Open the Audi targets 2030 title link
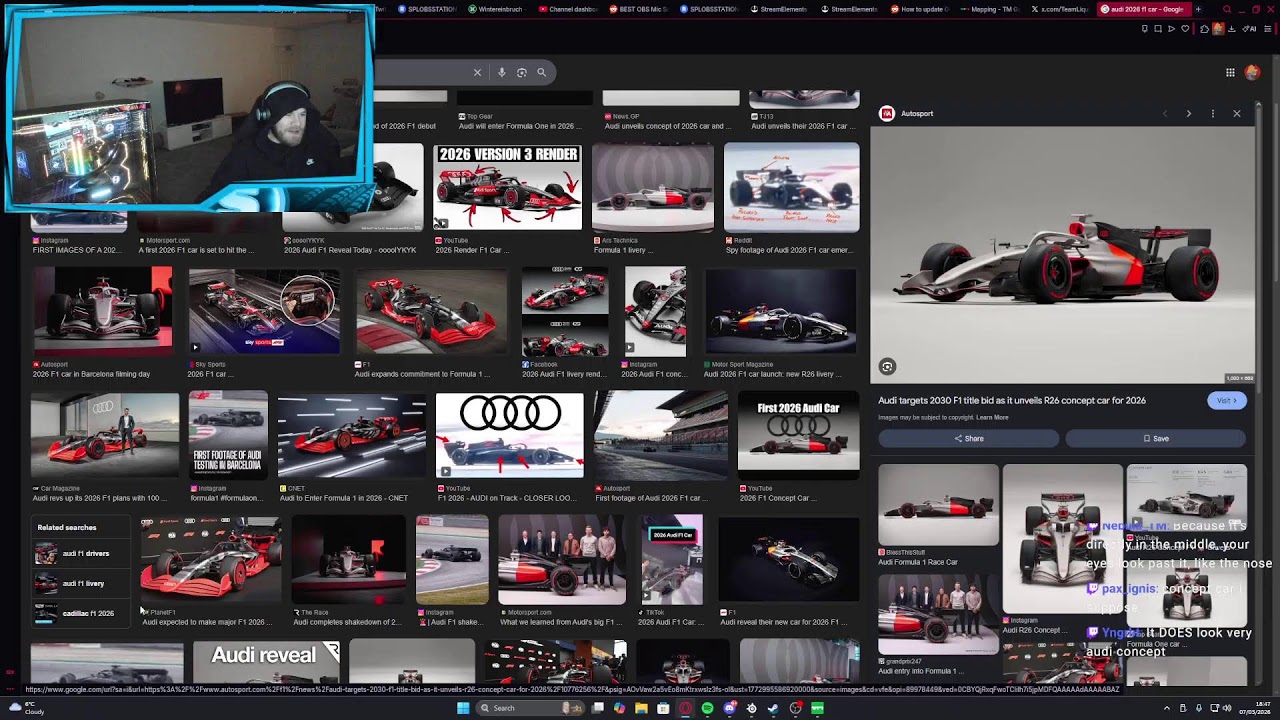This screenshot has height=720, width=1280. 1012,400
